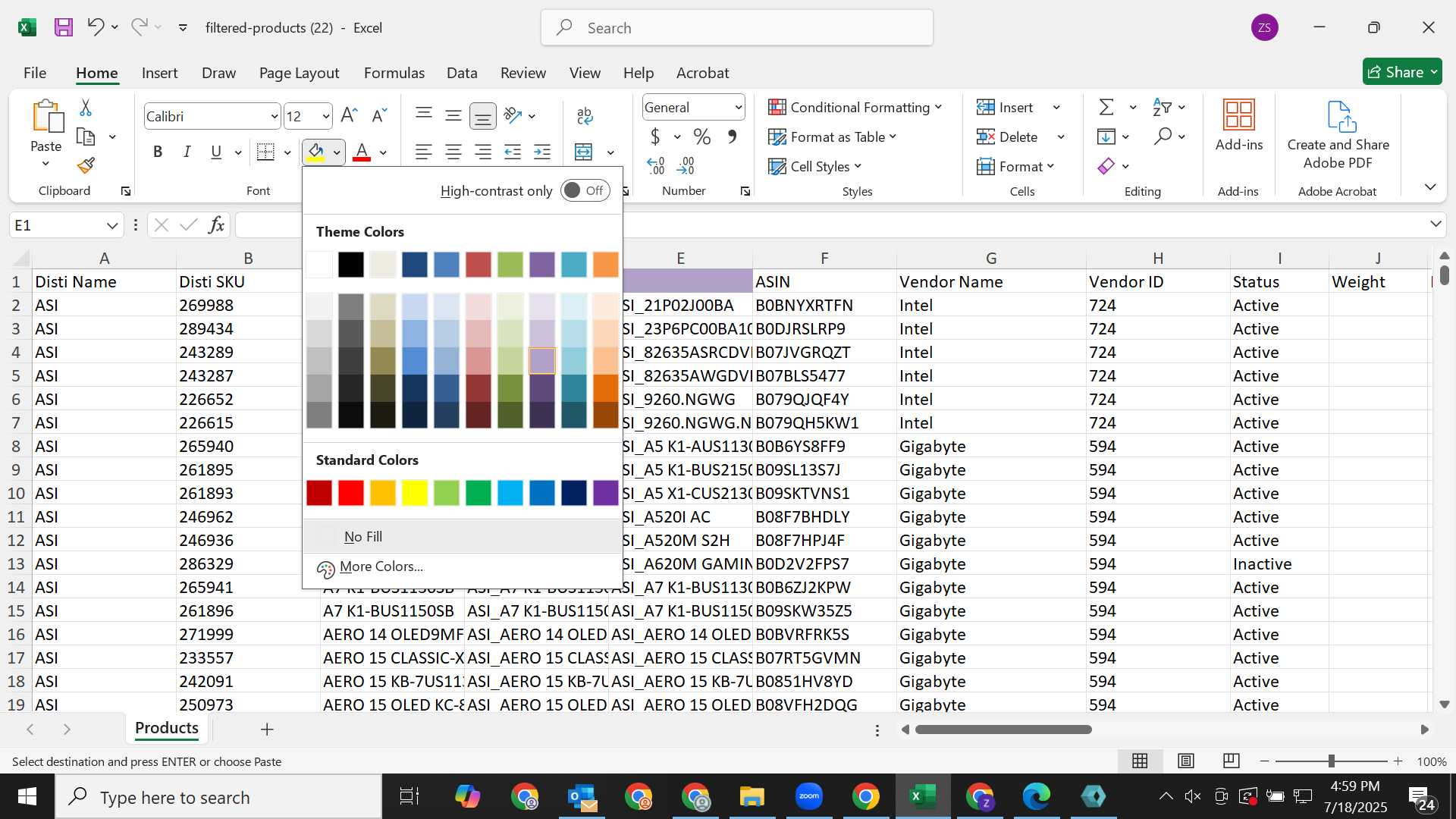
Task: Pick standard Red fill color
Action: [351, 493]
